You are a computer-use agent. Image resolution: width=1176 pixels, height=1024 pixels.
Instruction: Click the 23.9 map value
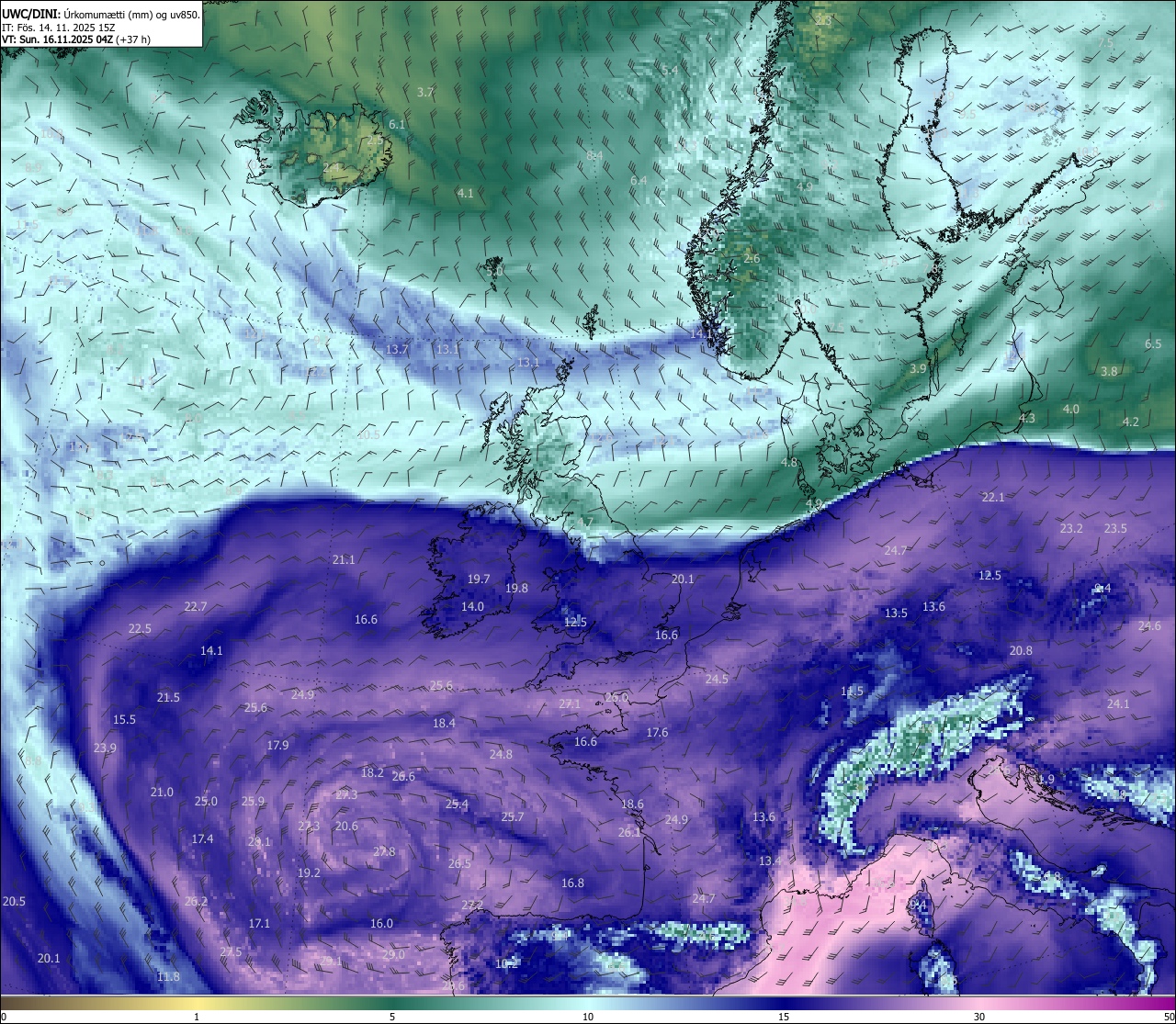coord(105,748)
